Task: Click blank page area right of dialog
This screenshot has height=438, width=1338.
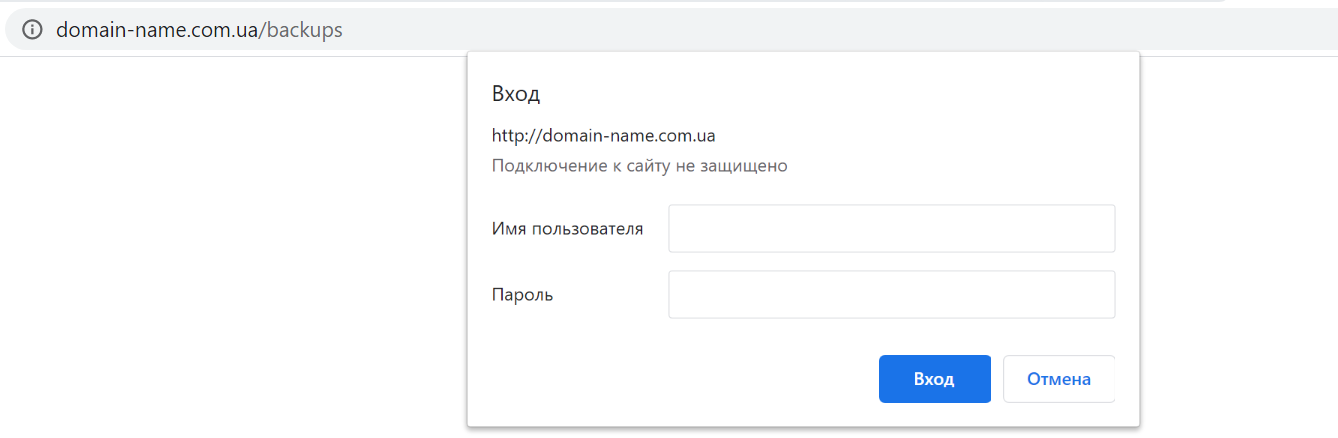Action: (1240, 250)
